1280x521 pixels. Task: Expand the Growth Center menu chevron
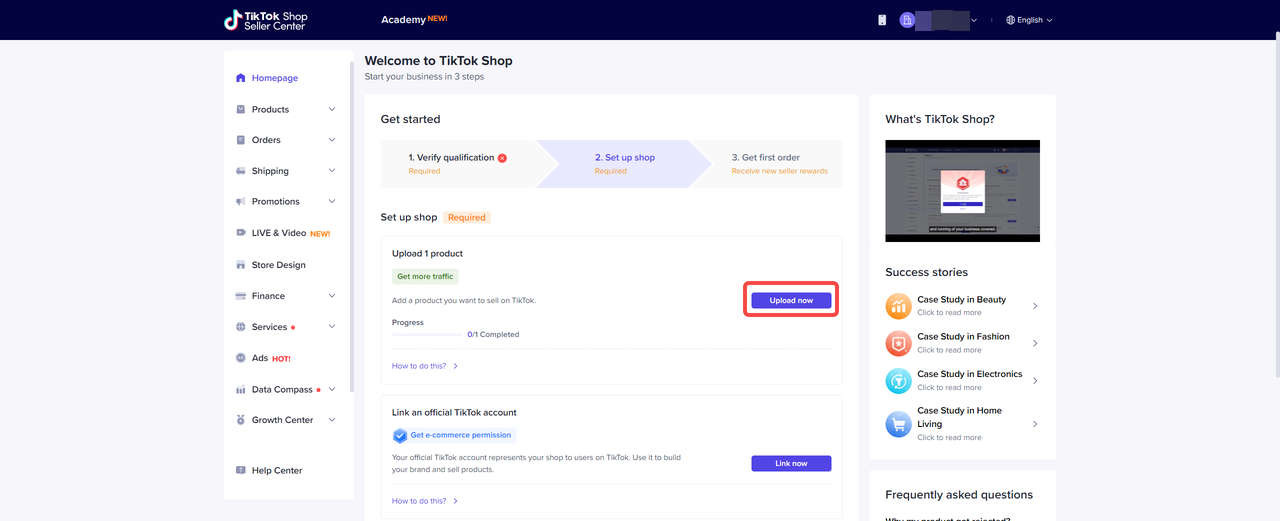click(x=332, y=420)
